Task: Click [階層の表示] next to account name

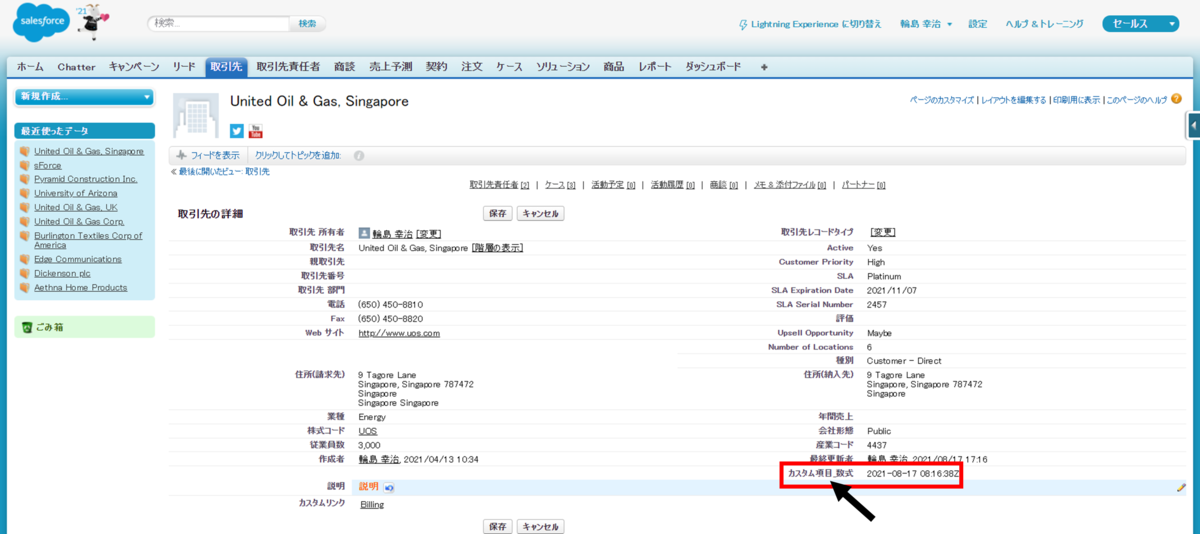Action: point(497,247)
